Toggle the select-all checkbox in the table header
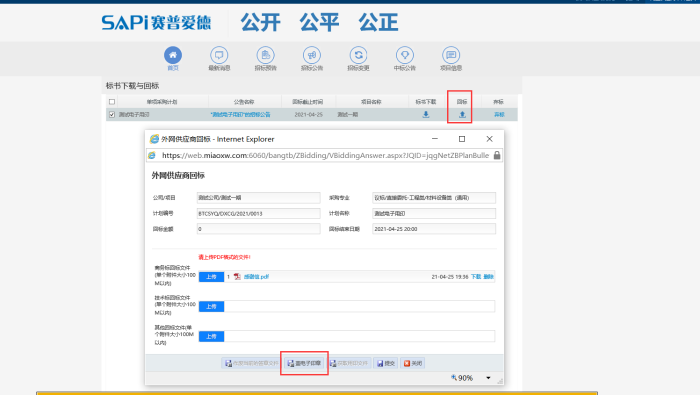Viewport: 700px width, 395px height. click(x=112, y=102)
